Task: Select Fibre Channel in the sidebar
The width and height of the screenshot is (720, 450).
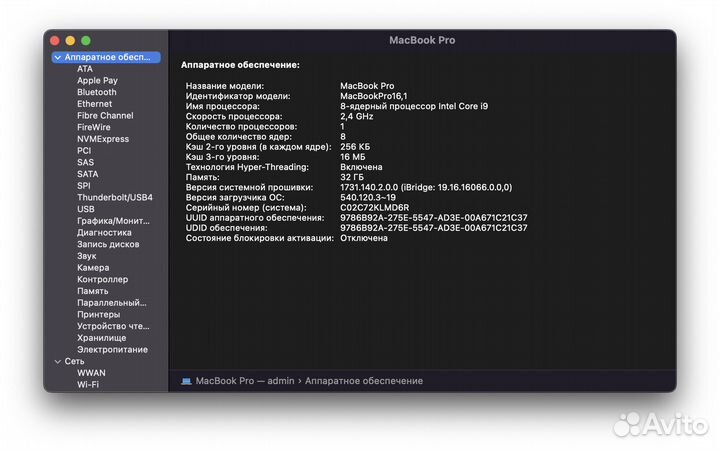Action: click(105, 116)
